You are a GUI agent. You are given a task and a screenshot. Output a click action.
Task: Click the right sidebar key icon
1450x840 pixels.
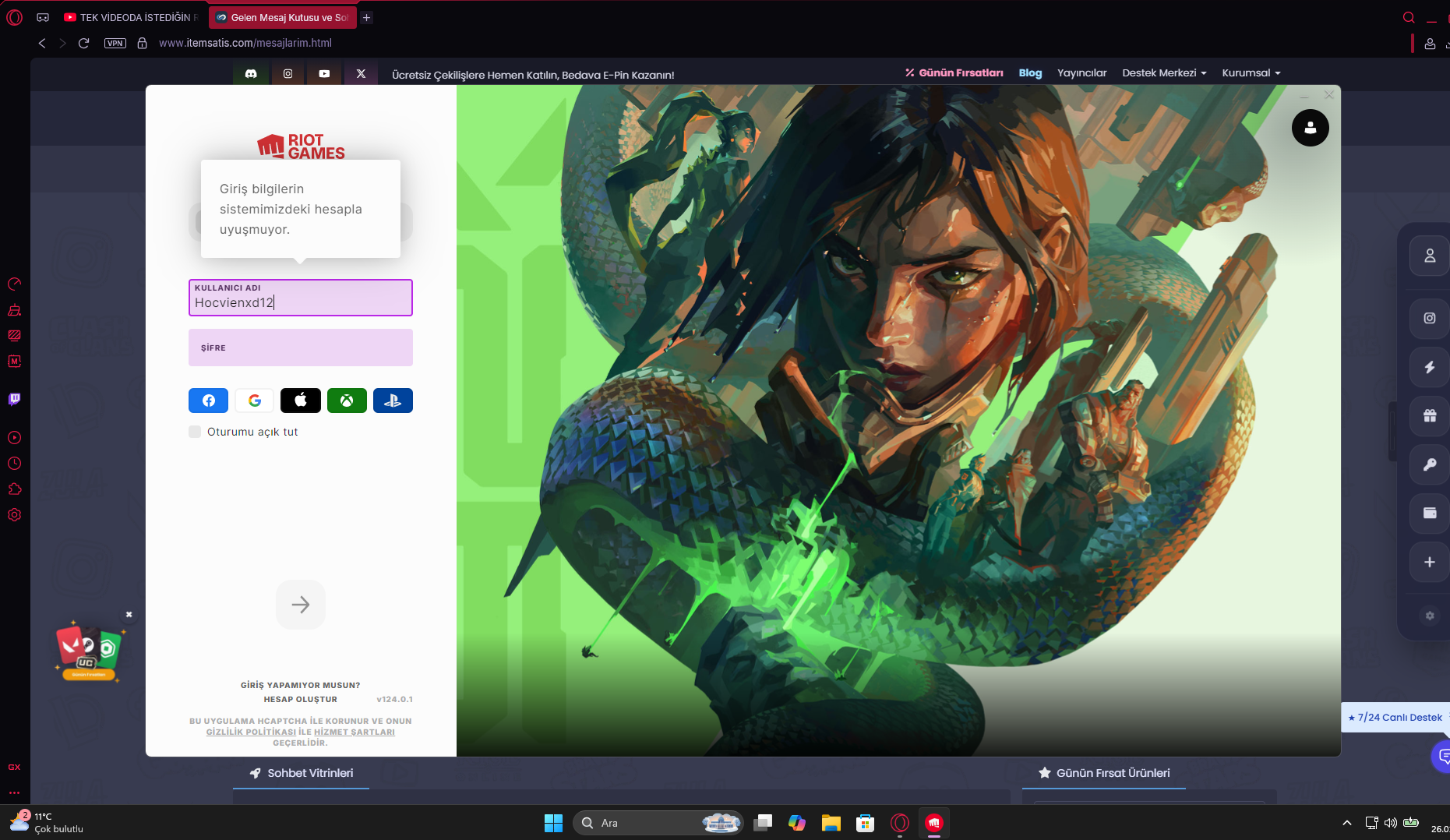(x=1430, y=464)
